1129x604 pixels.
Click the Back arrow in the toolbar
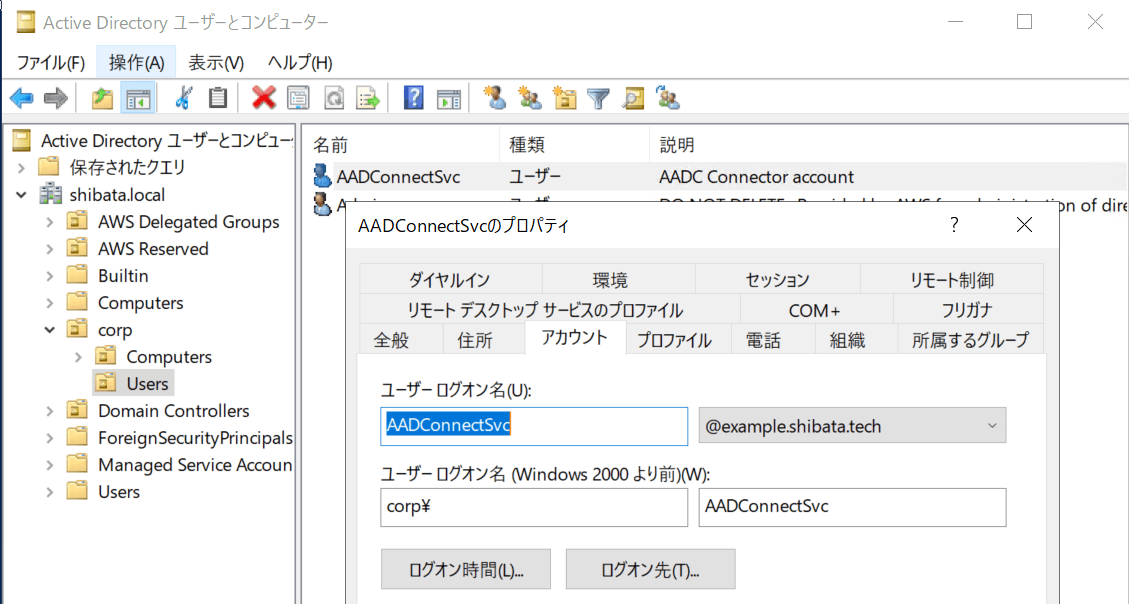point(22,98)
